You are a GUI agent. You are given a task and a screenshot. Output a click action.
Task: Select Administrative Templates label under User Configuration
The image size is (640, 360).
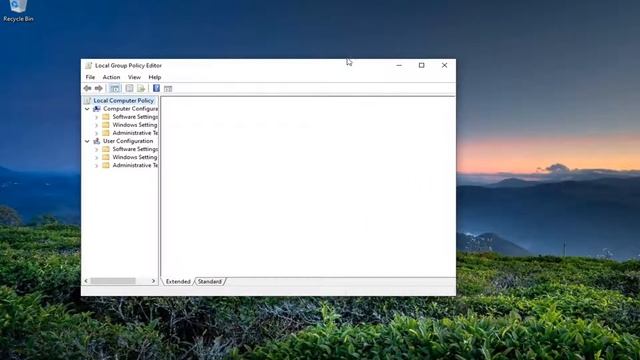click(x=135, y=165)
